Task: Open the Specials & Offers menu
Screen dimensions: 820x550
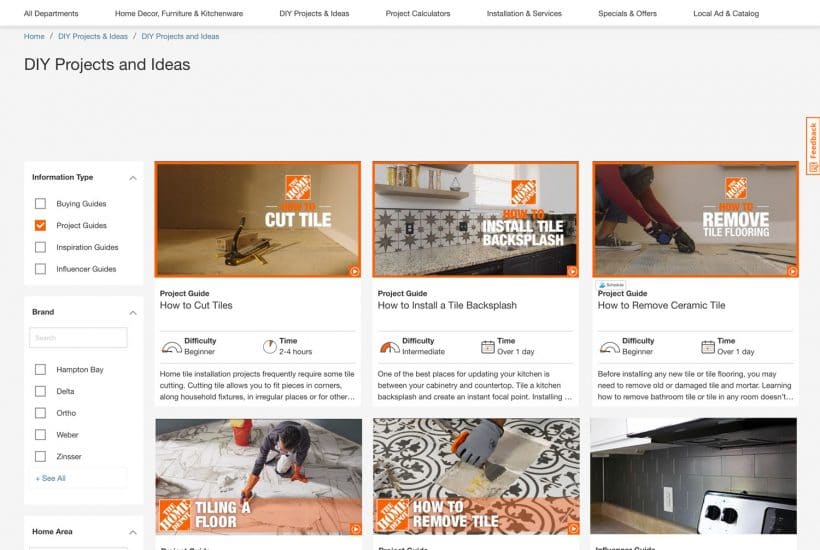Action: click(628, 14)
